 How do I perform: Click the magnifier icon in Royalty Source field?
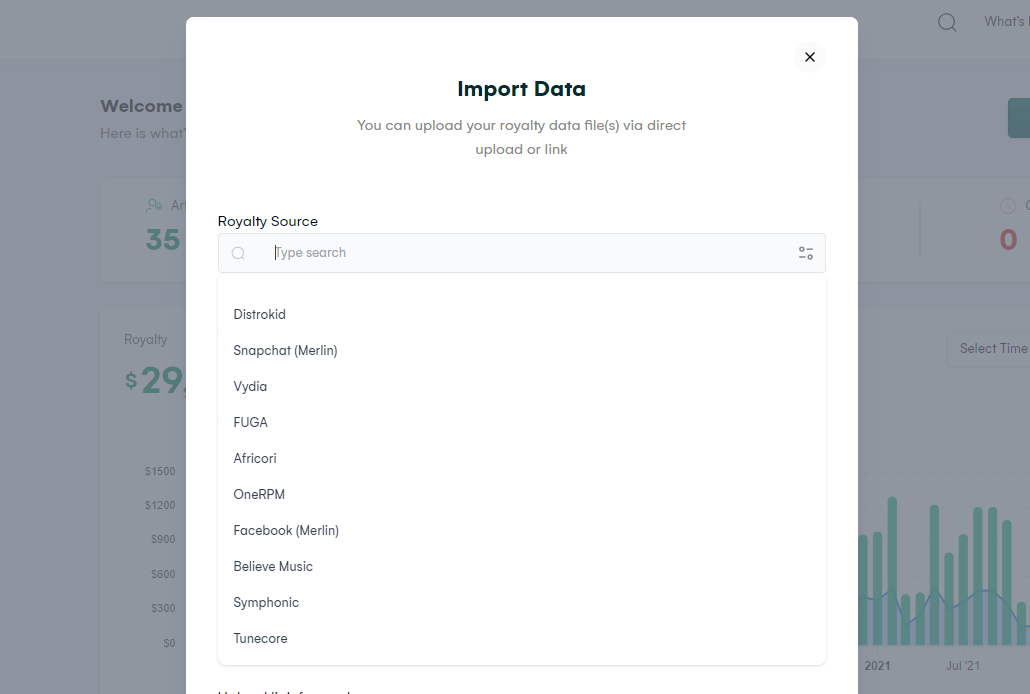[238, 253]
